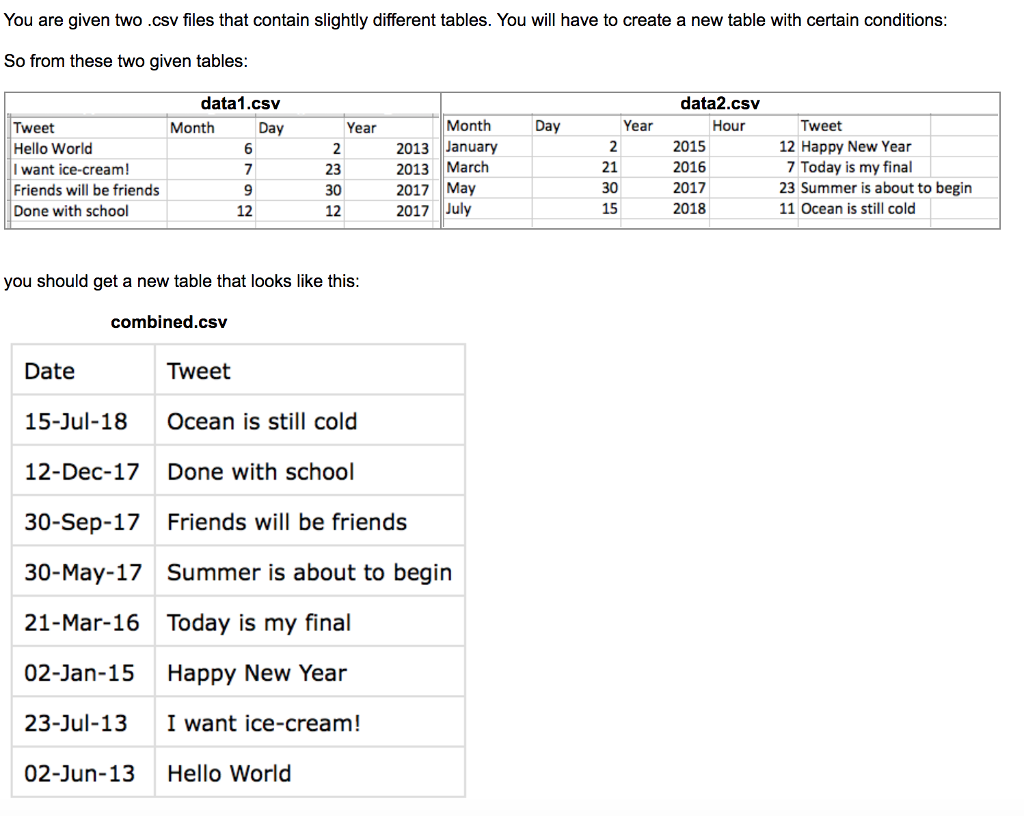
Task: Select the 02-Jun-13 date cell
Action: click(x=83, y=772)
